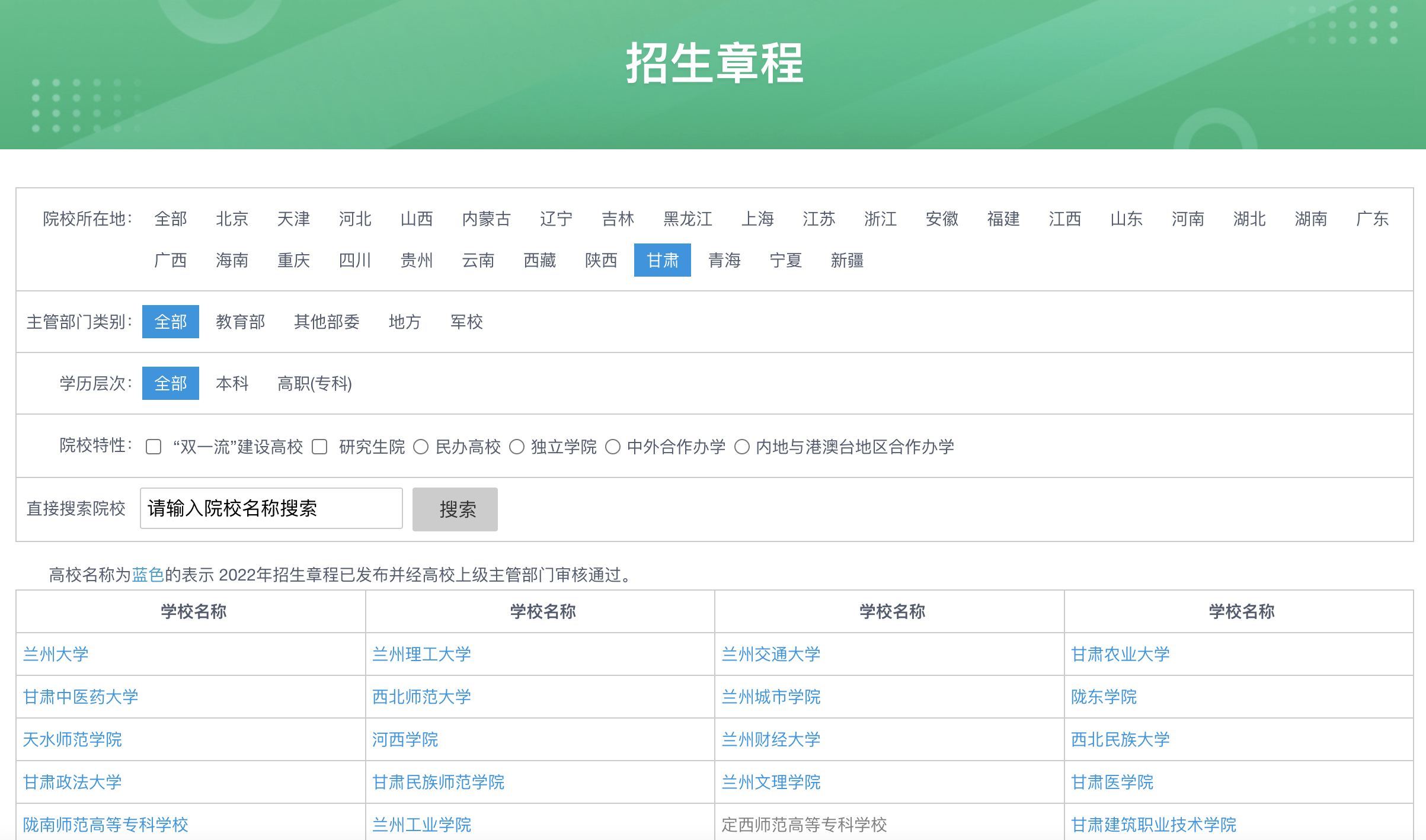Check the "双一流"建设高校 checkbox
Image resolution: width=1426 pixels, height=840 pixels.
pos(154,447)
